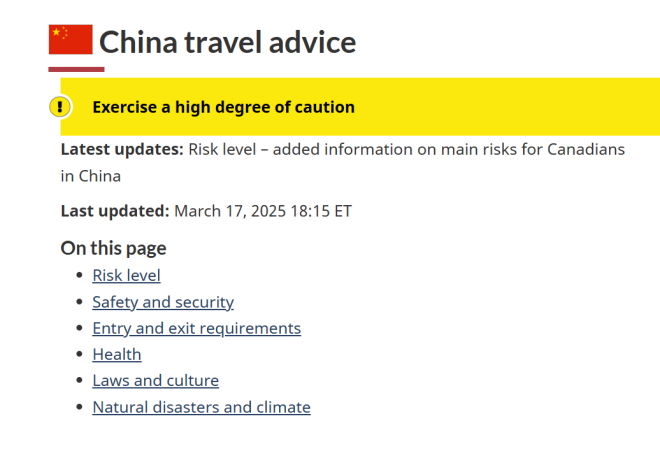
Task: Select the 'Latest updates:' bold label
Action: pyautogui.click(x=122, y=149)
